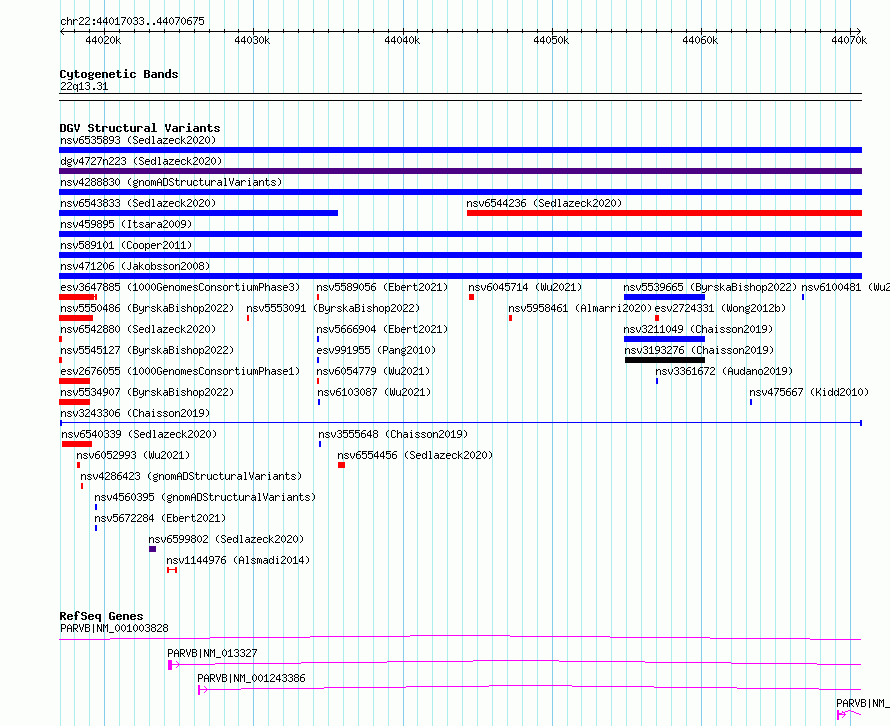This screenshot has width=890, height=726.
Task: Click the 44020k ruler position
Action: (103, 40)
